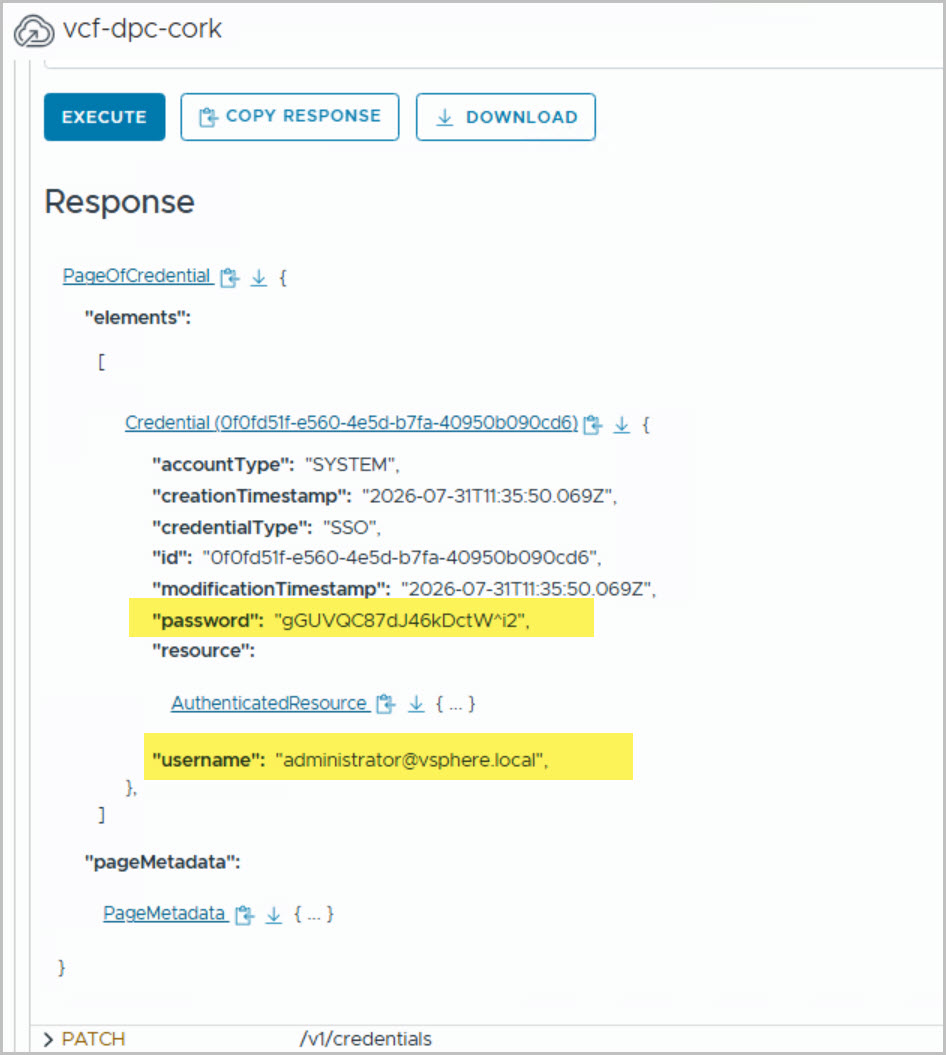
Task: Click the vcf-dpc-cork title text
Action: pyautogui.click(x=143, y=28)
